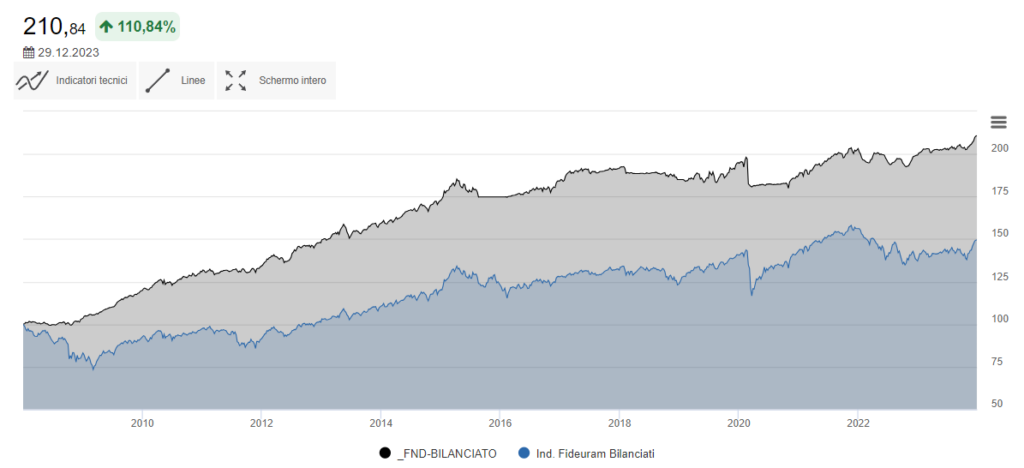
Task: Select the Linee text label
Action: [193, 81]
